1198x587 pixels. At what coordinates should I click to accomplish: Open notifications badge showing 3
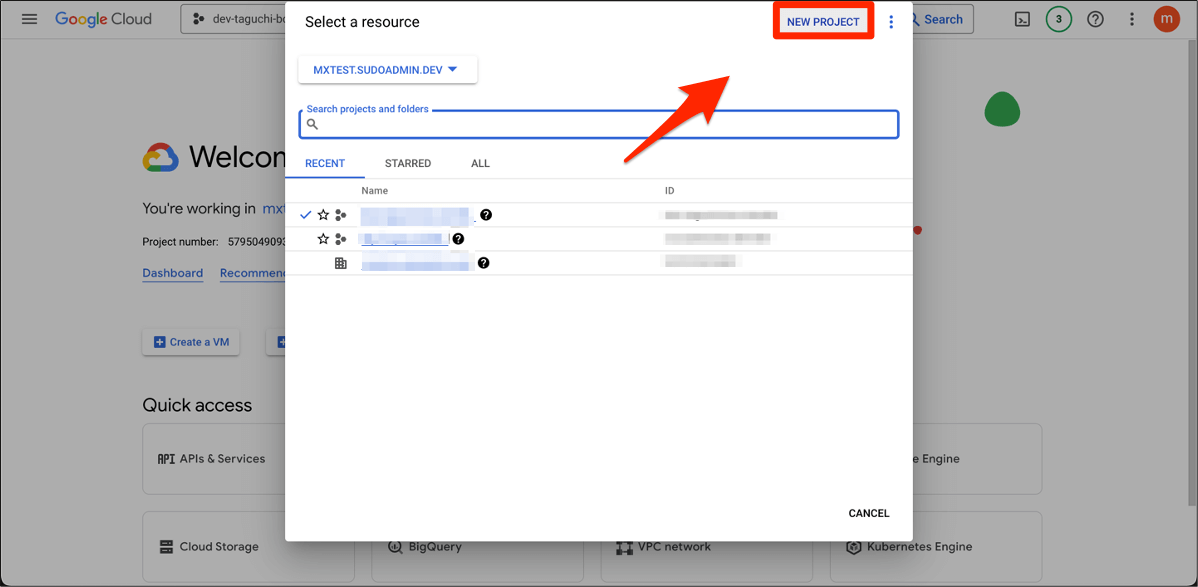tap(1058, 19)
